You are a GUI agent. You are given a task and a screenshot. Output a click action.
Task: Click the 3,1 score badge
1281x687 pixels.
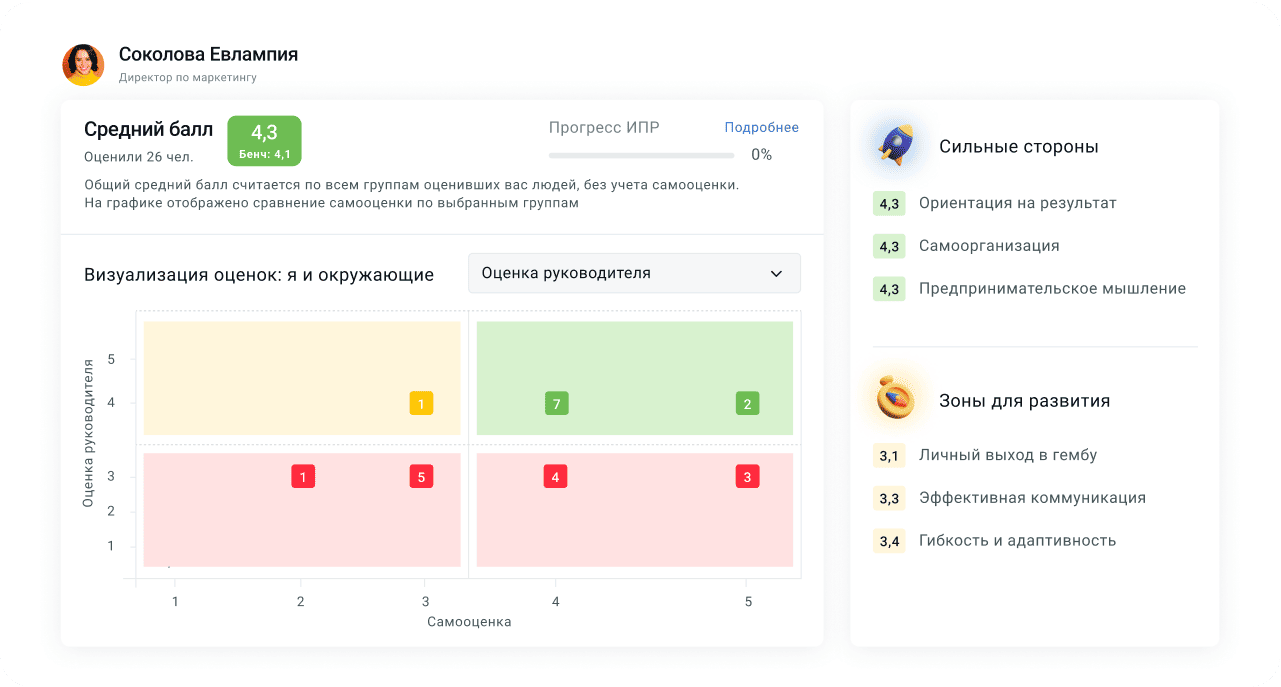(889, 456)
